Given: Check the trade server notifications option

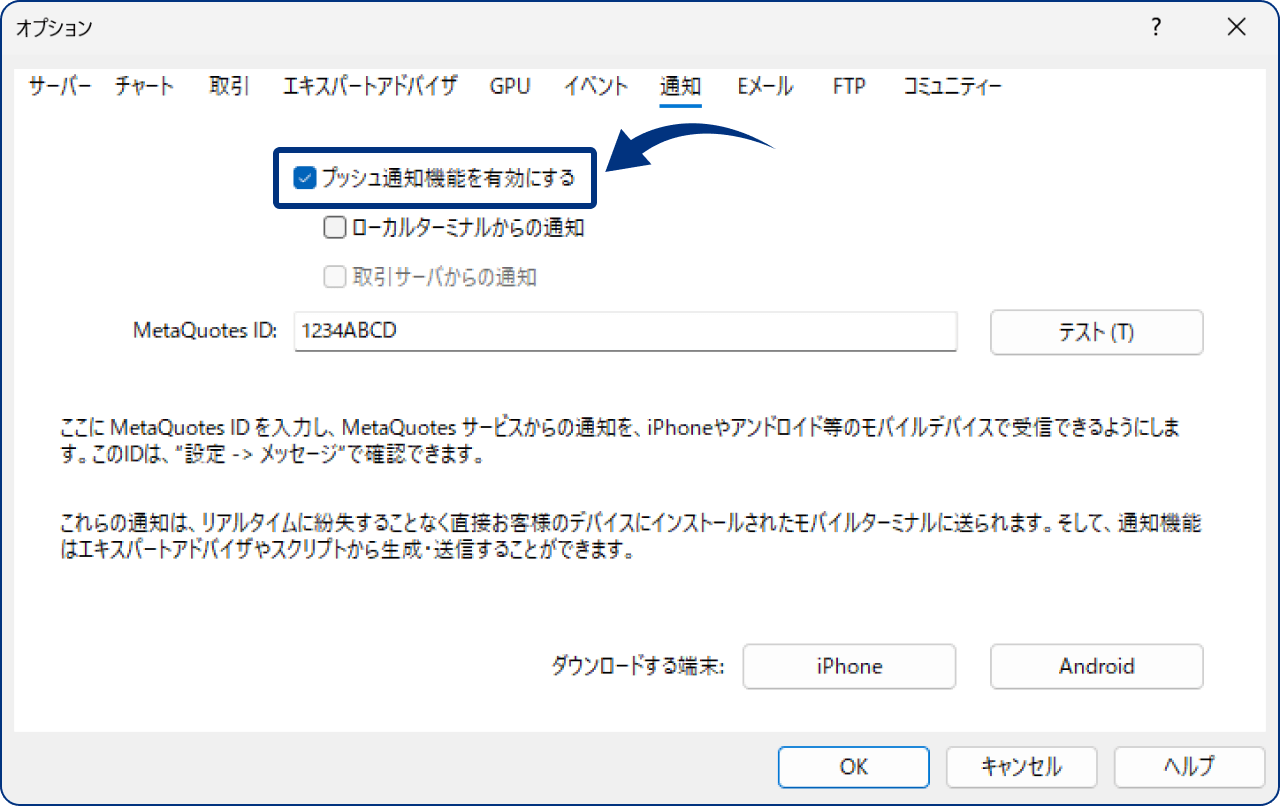Looking at the screenshot, I should tap(334, 277).
